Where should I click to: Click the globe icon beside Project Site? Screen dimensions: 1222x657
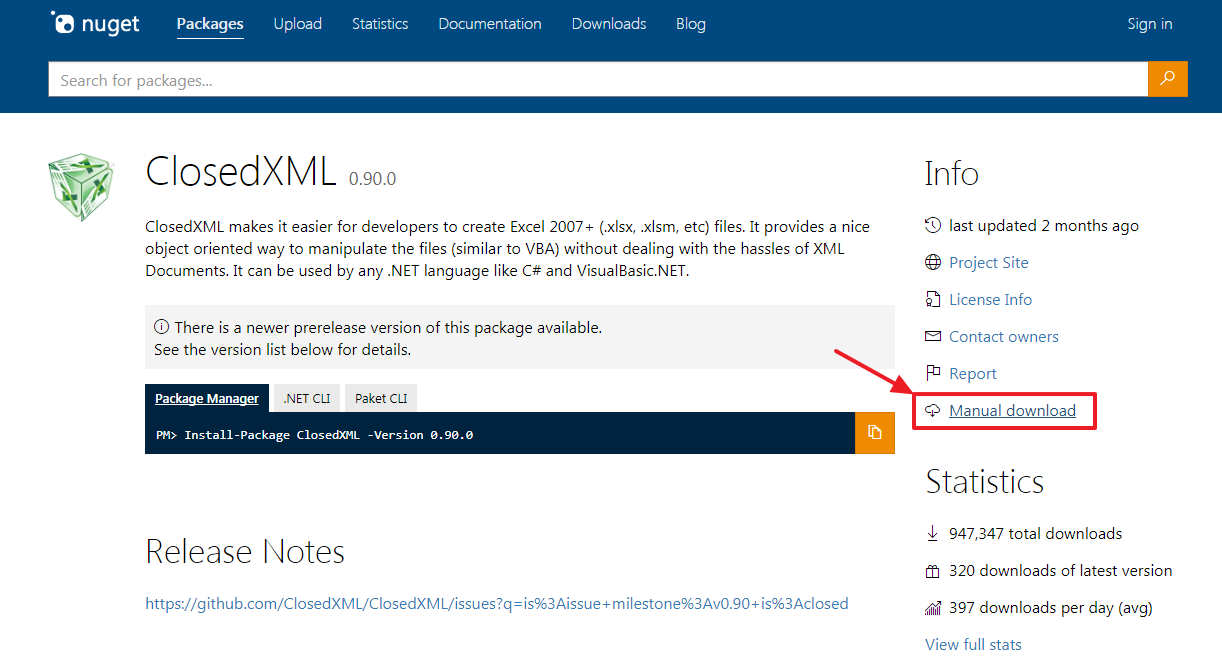933,263
